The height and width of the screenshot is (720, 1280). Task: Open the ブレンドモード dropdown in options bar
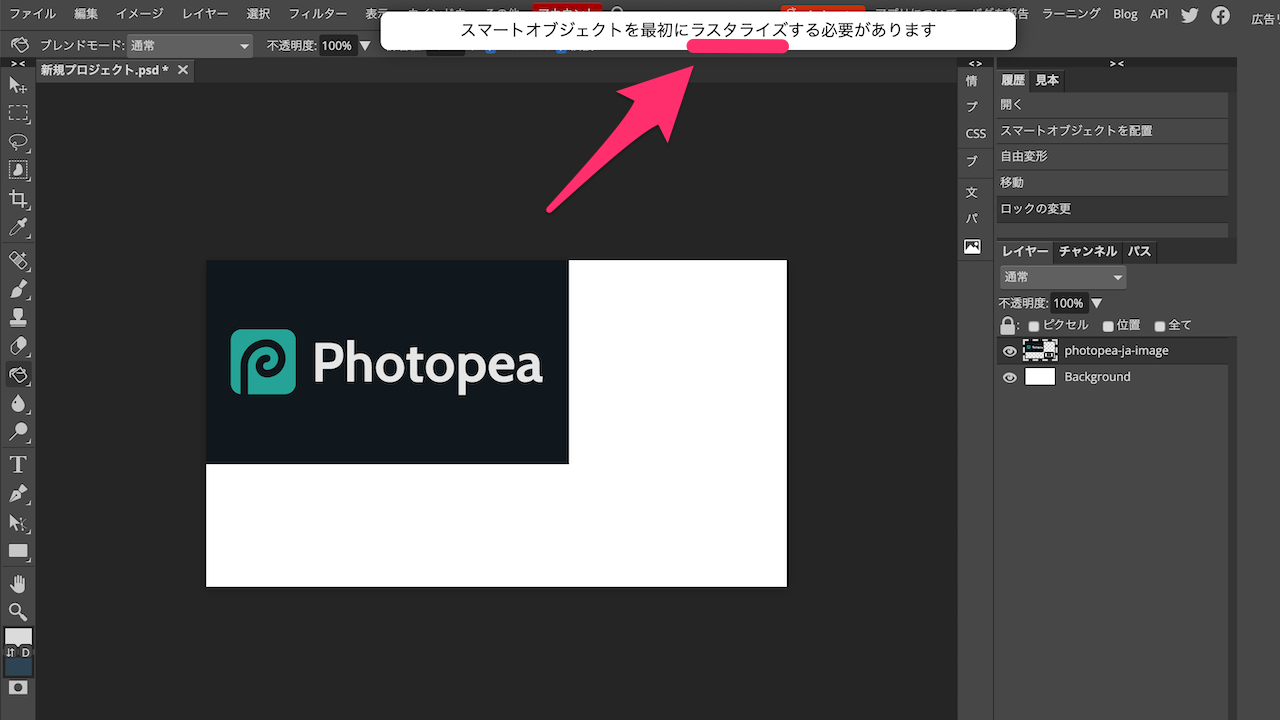click(190, 46)
